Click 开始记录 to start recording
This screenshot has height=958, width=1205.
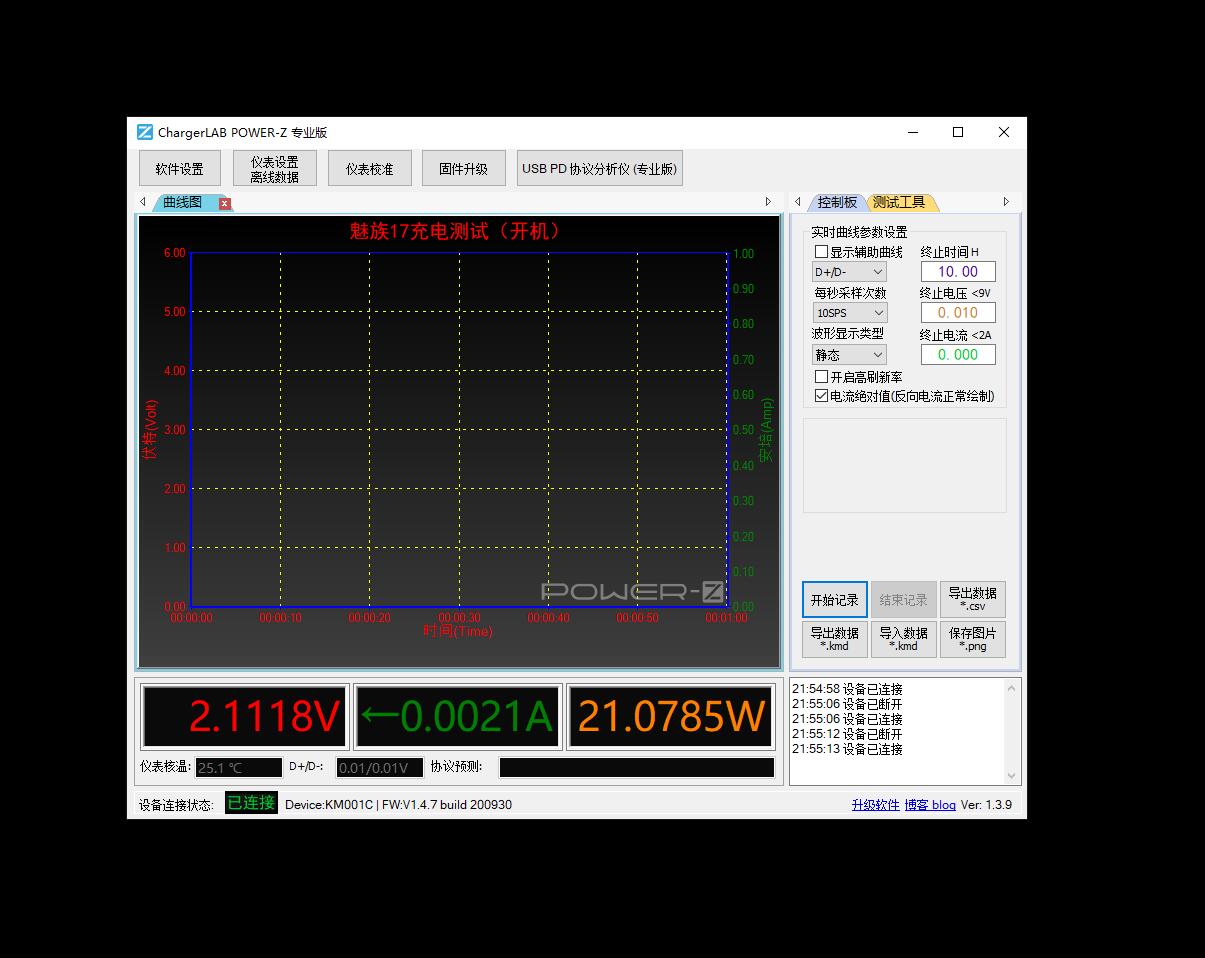(835, 600)
